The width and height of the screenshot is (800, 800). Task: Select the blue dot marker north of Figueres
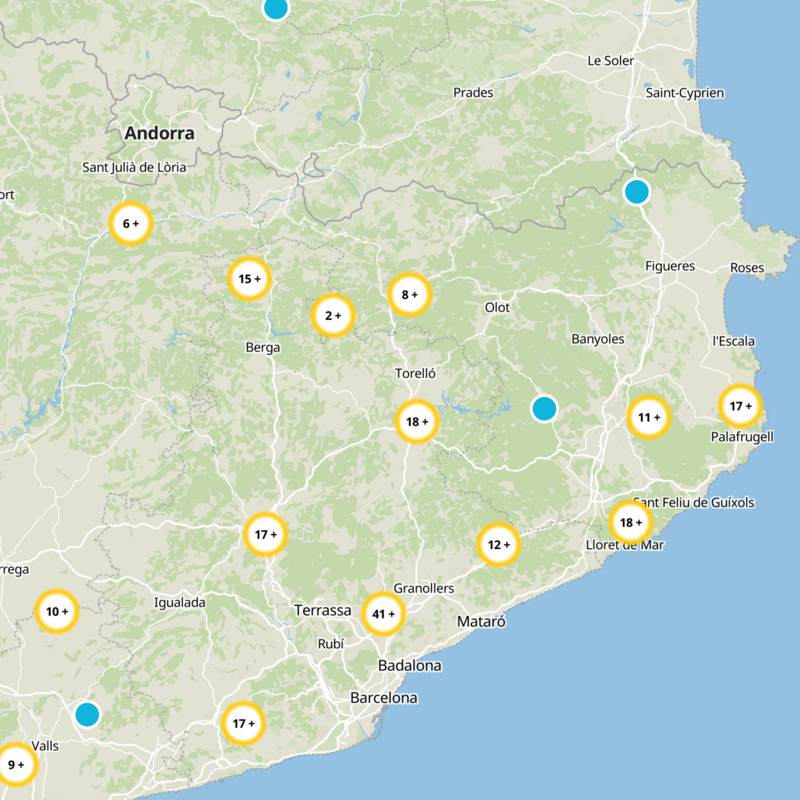pos(637,192)
